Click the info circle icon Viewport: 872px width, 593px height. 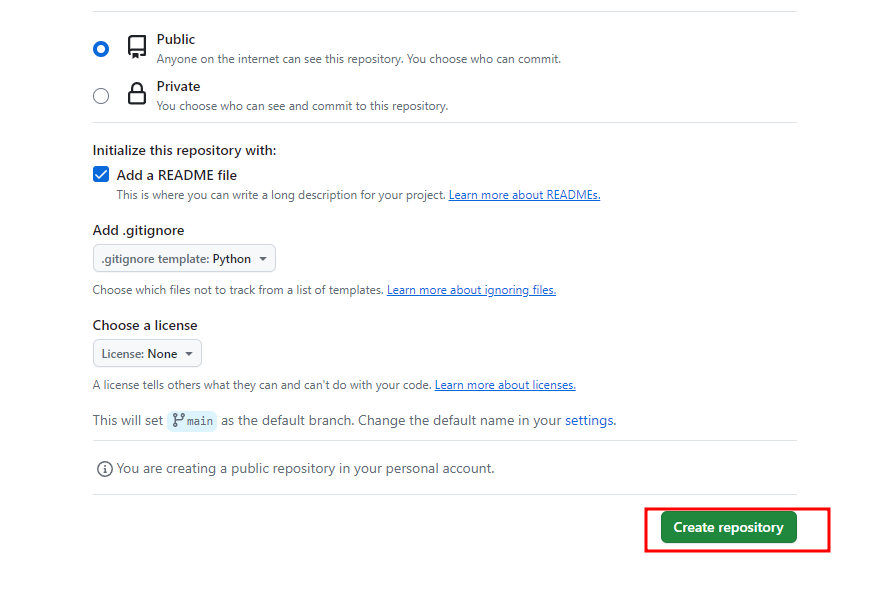pos(105,469)
